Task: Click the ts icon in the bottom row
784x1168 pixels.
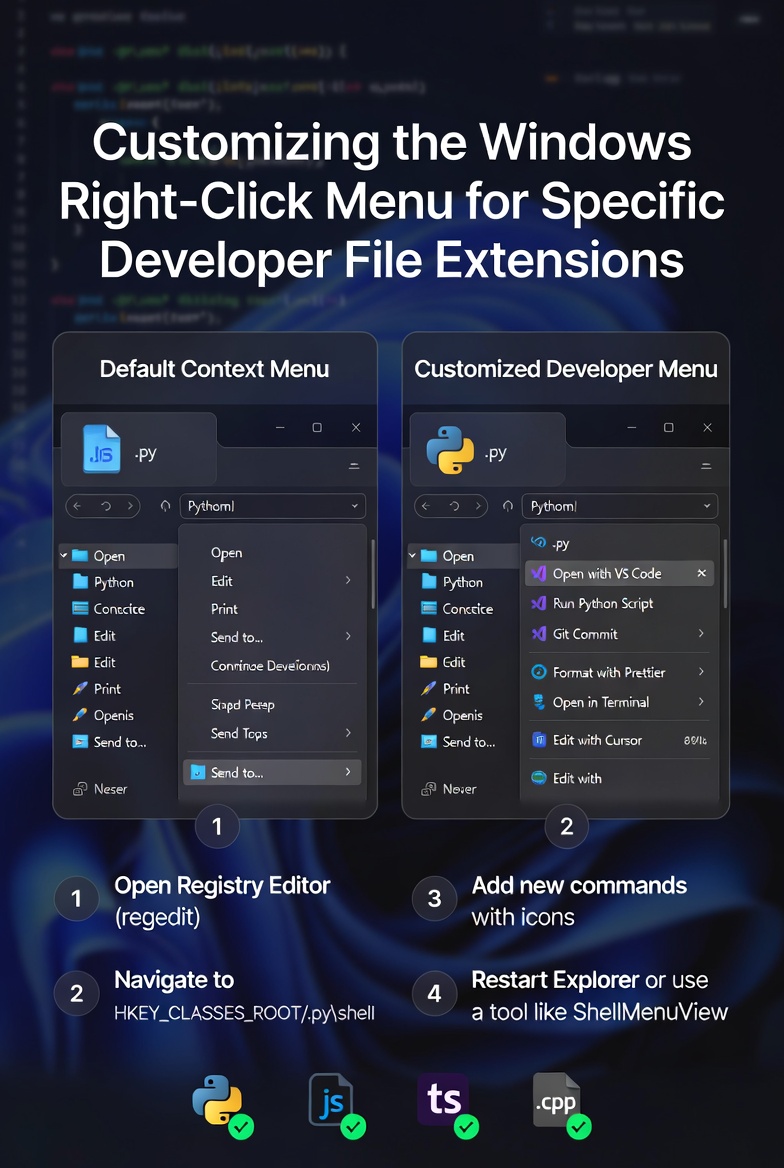Action: pos(443,1099)
